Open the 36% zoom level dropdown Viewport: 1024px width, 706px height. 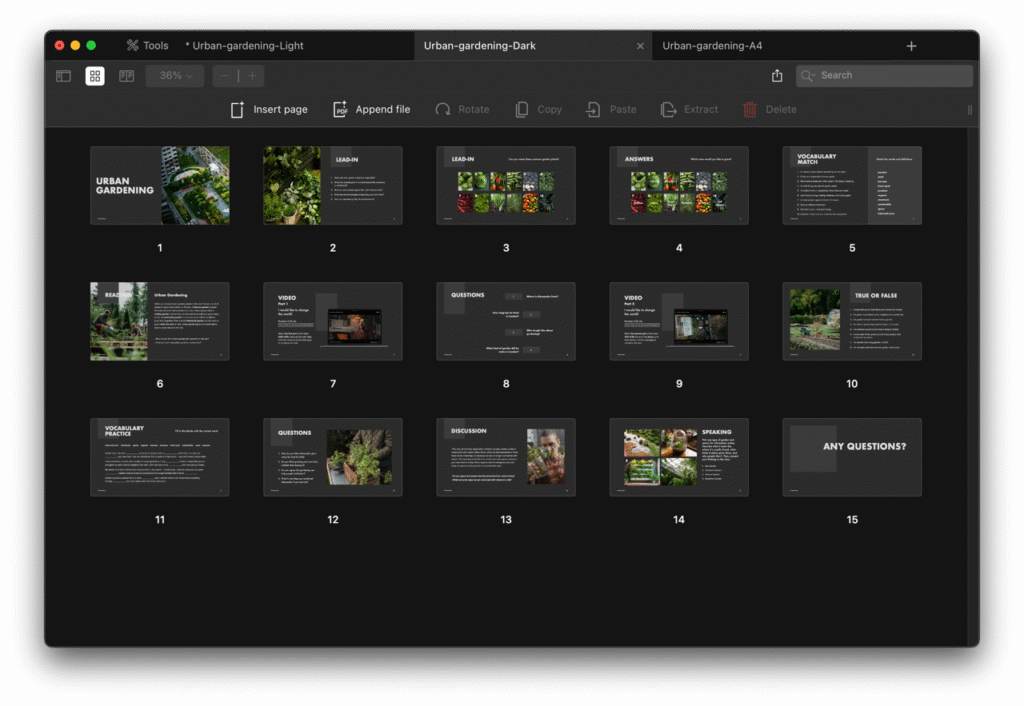click(x=175, y=76)
